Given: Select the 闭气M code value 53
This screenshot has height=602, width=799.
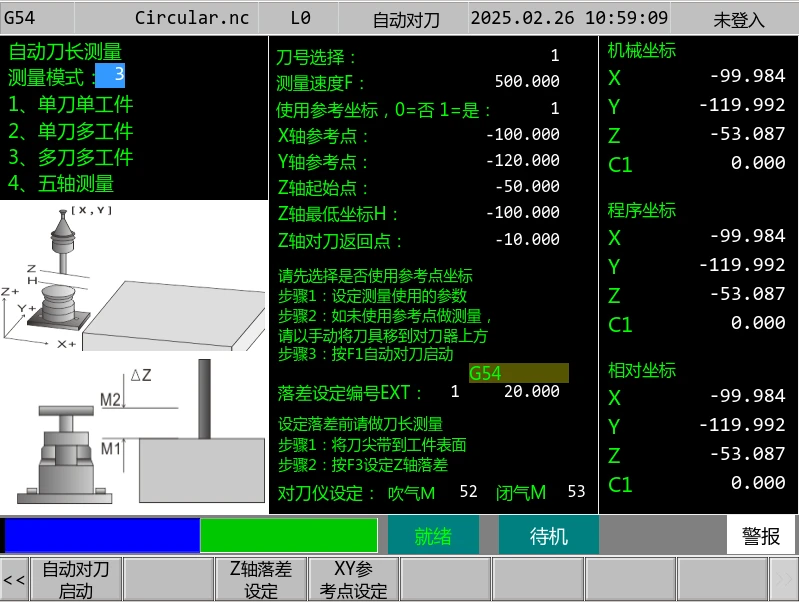Looking at the screenshot, I should coord(576,491).
